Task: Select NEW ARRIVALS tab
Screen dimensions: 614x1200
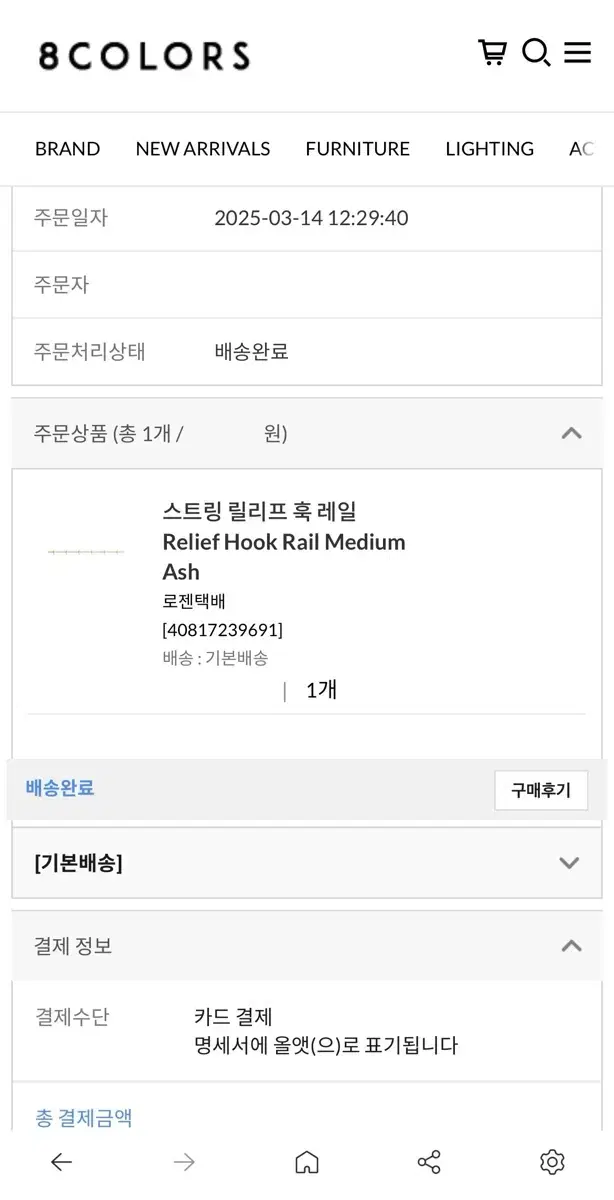Action: coord(203,149)
